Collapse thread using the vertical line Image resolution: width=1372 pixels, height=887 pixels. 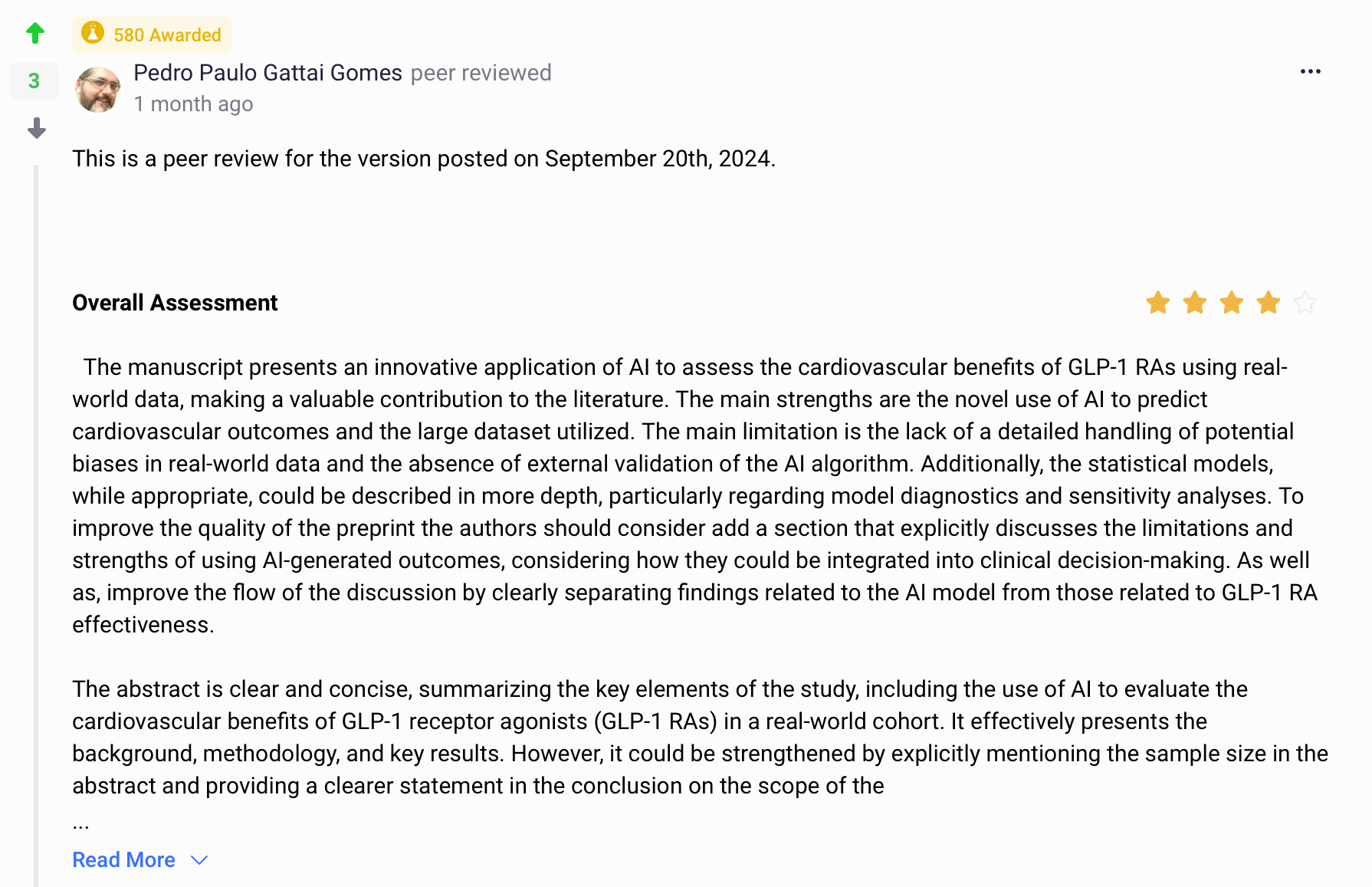[36, 521]
